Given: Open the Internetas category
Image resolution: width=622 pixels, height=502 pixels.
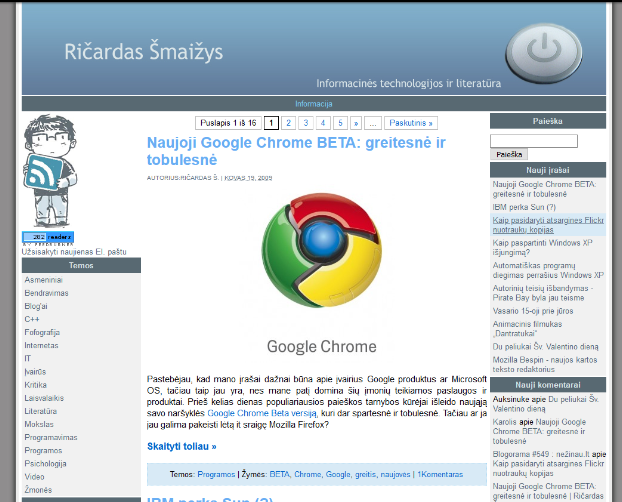Looking at the screenshot, I should point(41,346).
